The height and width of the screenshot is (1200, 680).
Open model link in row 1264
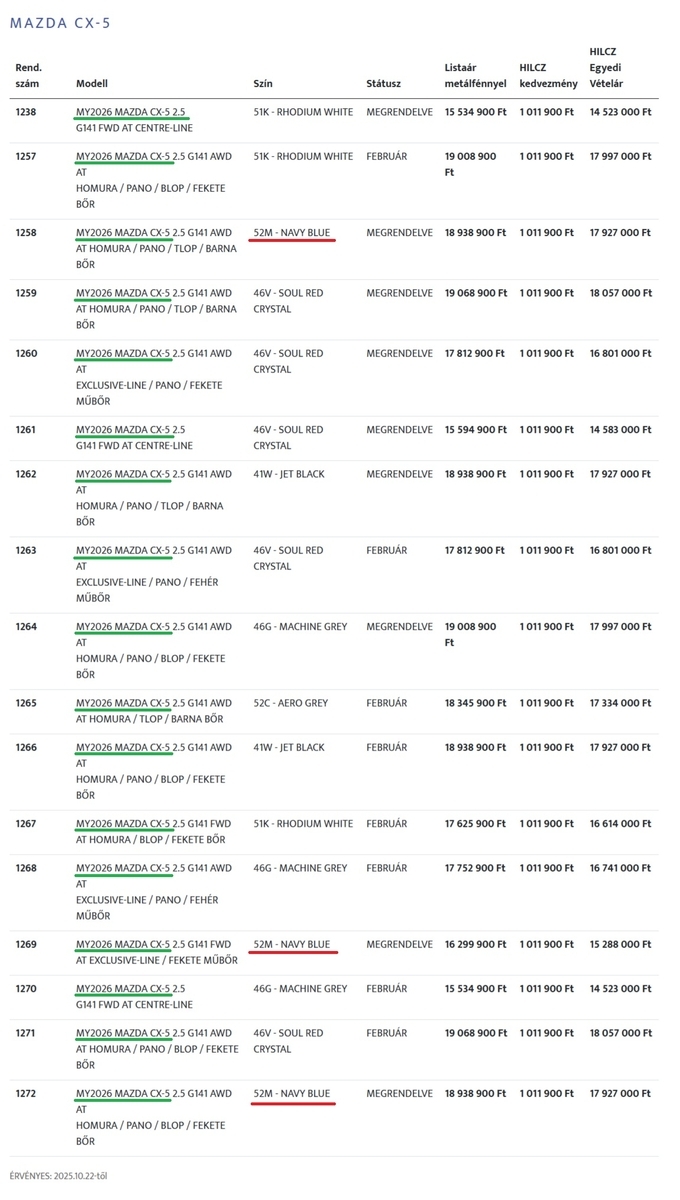point(123,626)
